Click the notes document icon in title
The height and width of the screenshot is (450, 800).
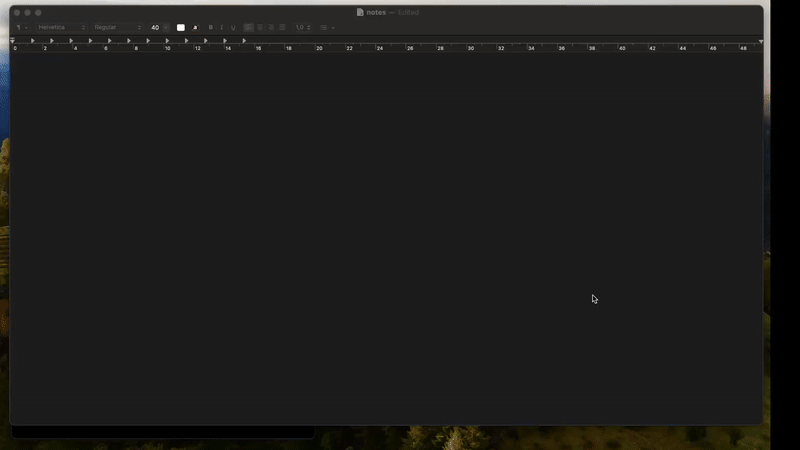(x=360, y=12)
